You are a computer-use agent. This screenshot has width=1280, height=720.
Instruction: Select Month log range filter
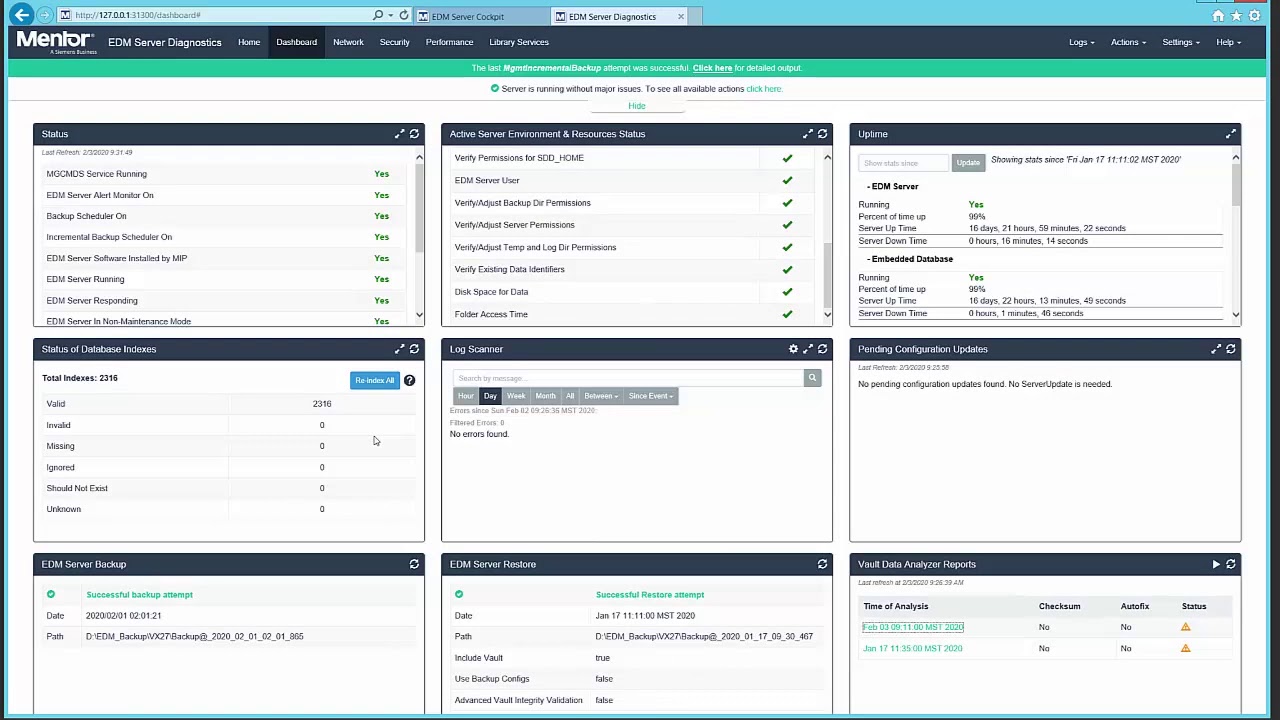point(545,396)
